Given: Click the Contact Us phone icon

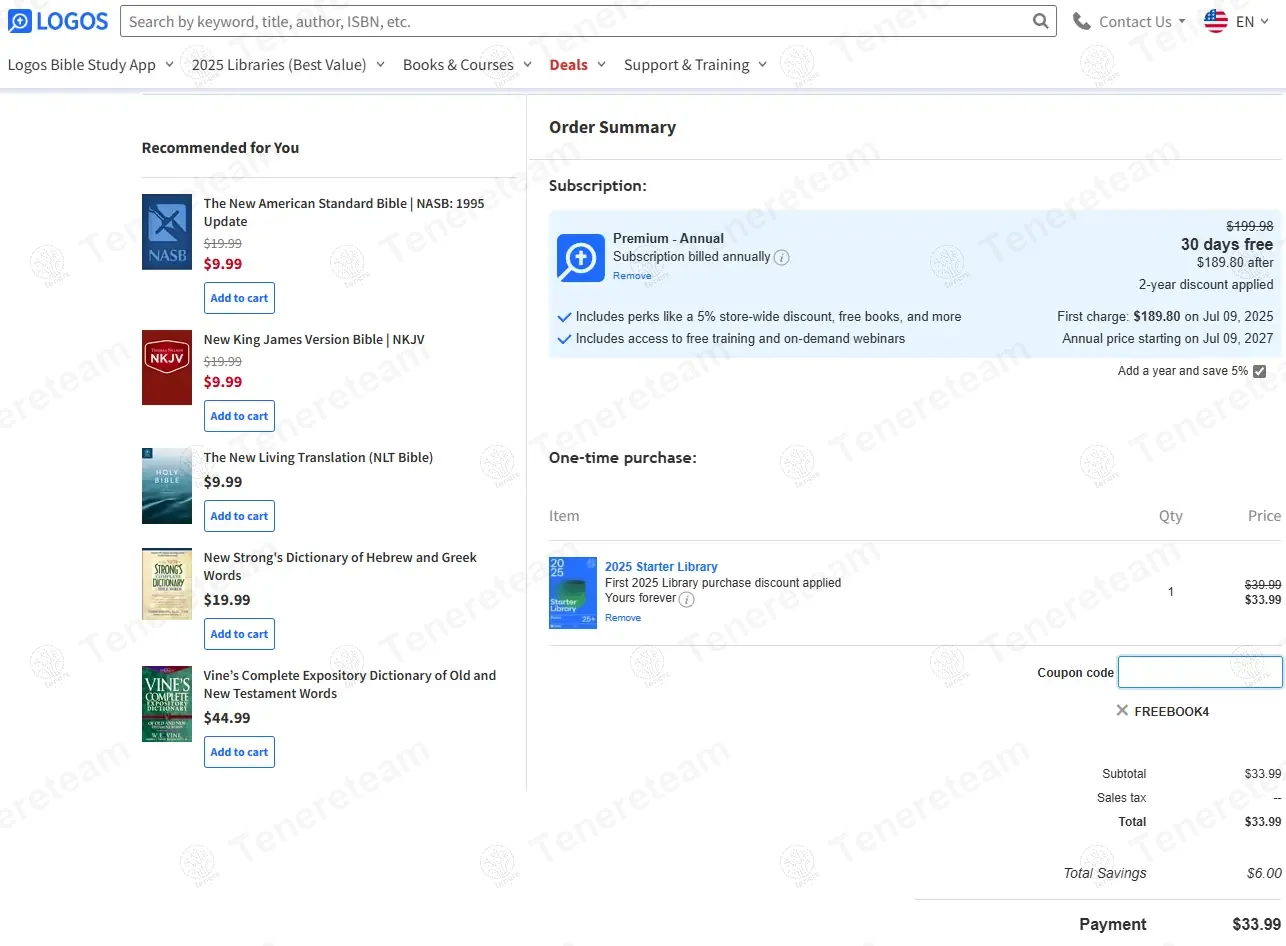Looking at the screenshot, I should [x=1082, y=21].
